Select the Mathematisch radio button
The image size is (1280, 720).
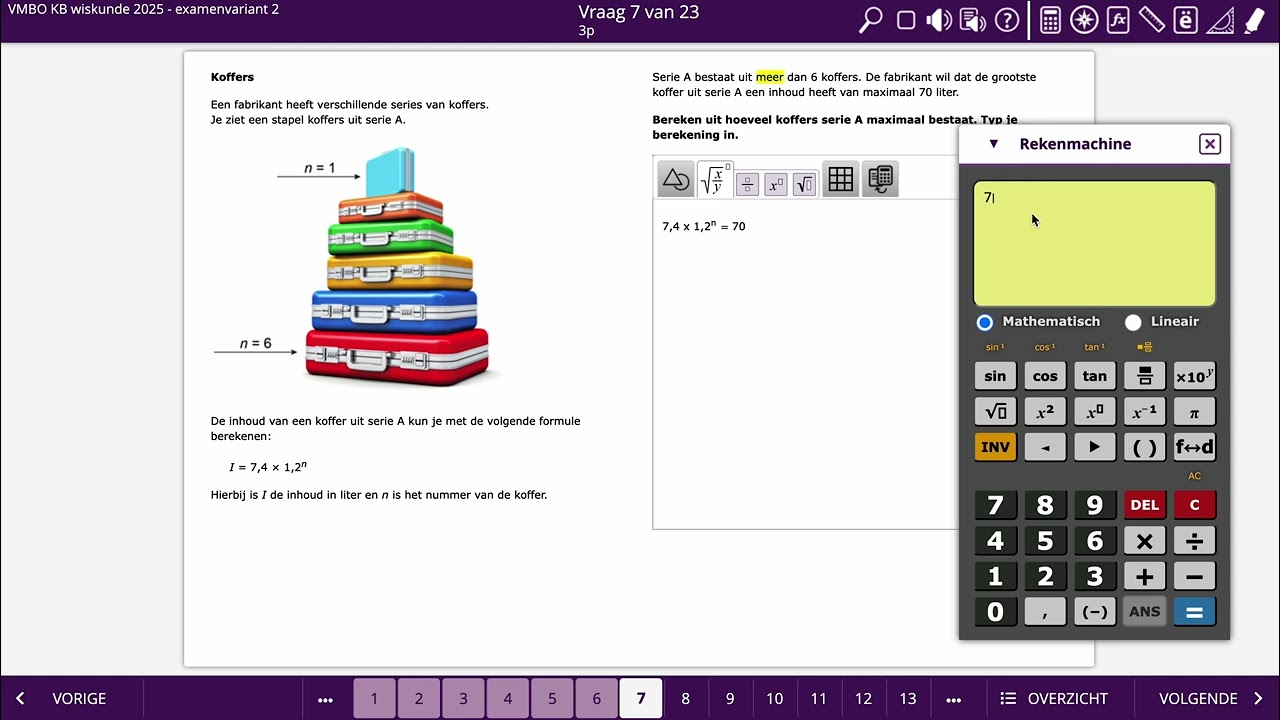[985, 322]
